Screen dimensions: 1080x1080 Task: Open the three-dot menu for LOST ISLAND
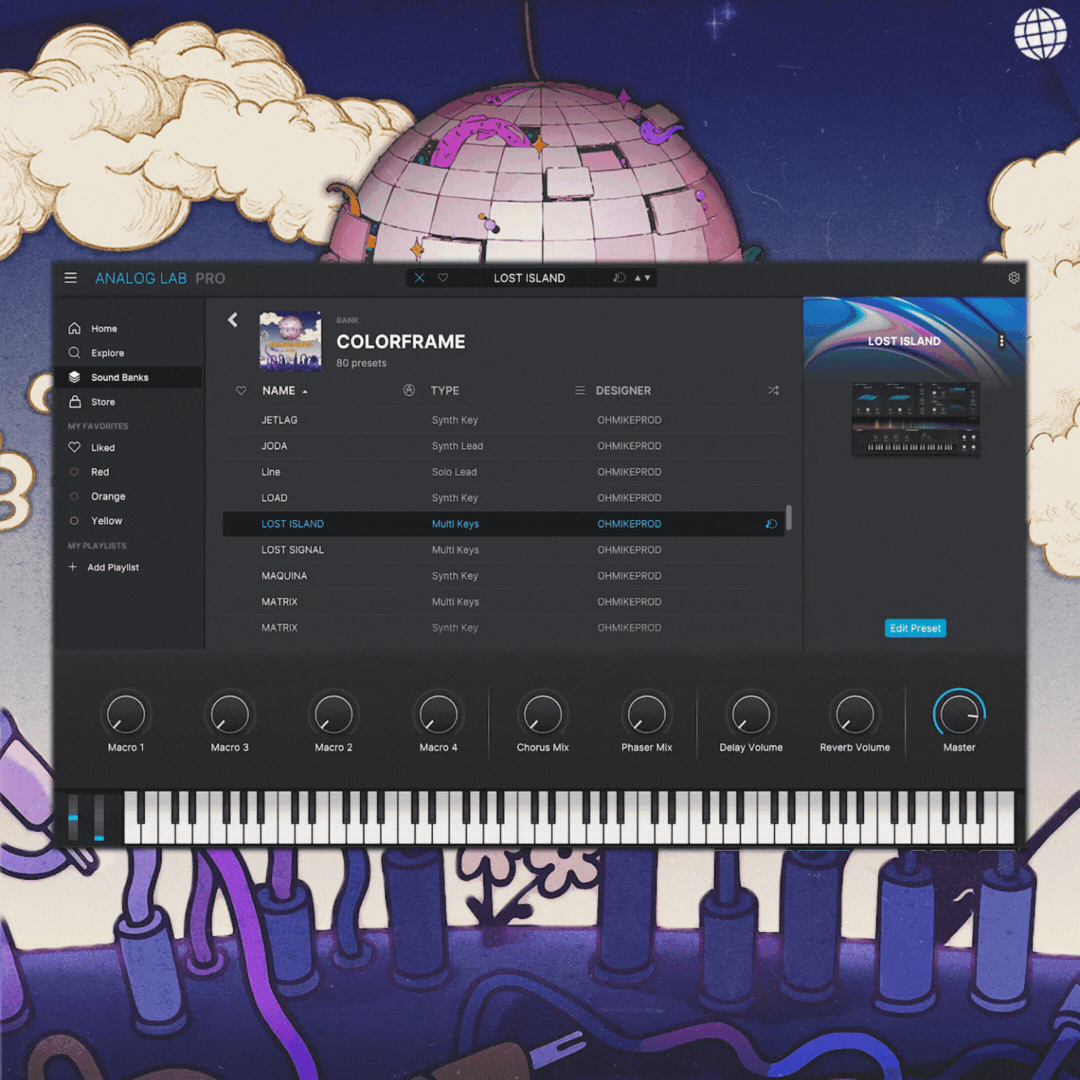(x=1001, y=341)
